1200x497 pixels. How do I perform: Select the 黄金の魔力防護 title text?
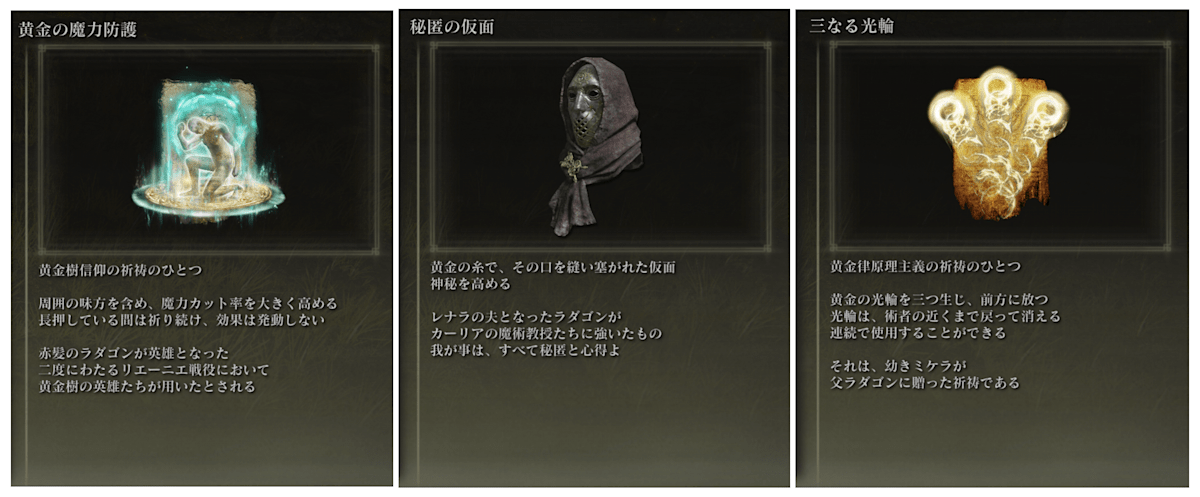tap(78, 29)
